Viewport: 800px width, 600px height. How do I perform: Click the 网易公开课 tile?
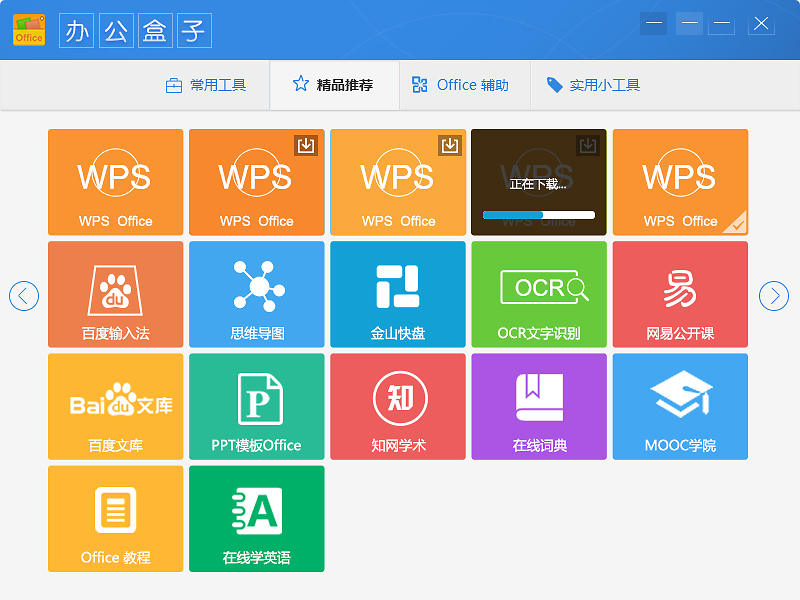[x=680, y=294]
